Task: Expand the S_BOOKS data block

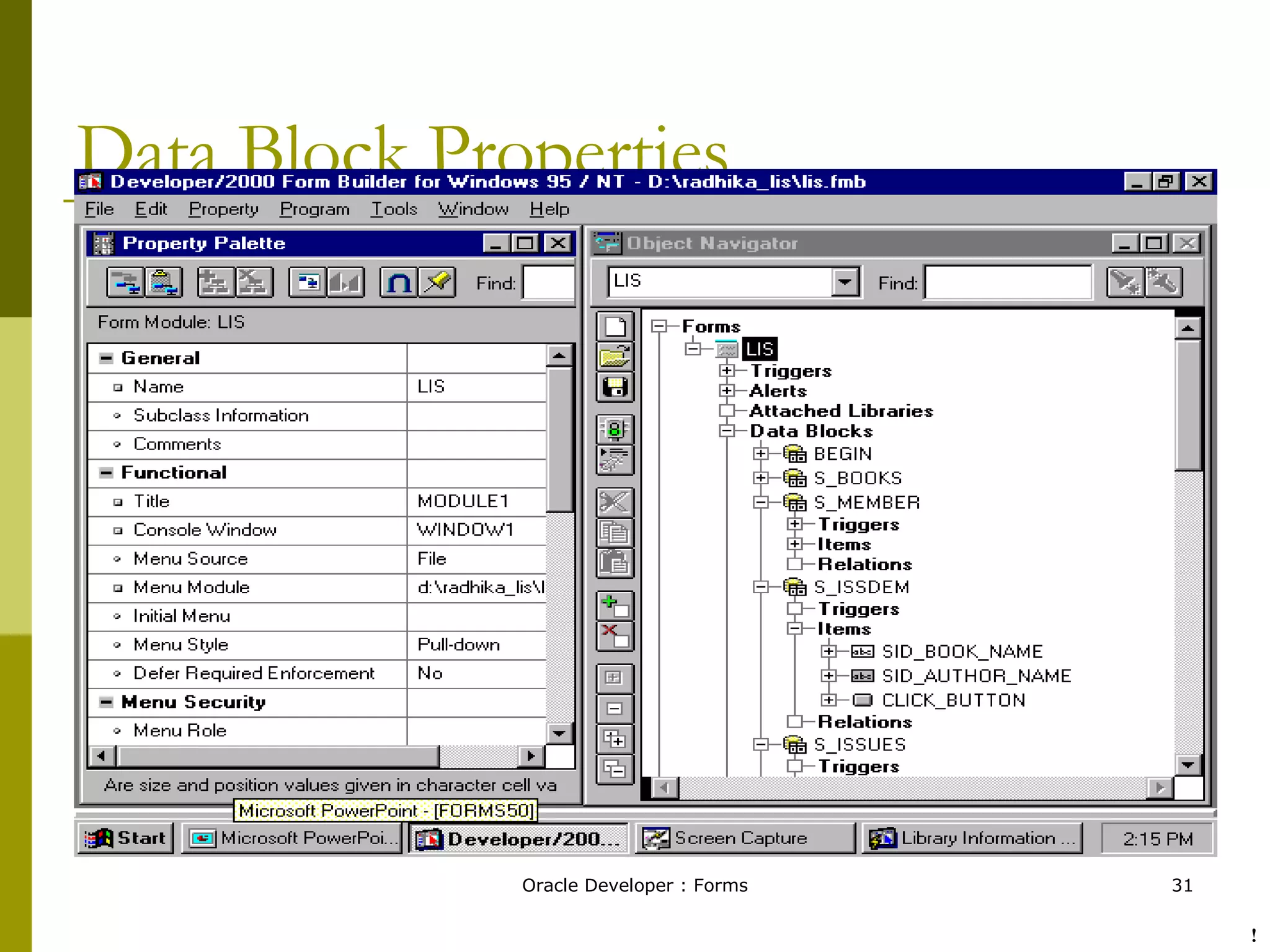Action: click(x=761, y=478)
